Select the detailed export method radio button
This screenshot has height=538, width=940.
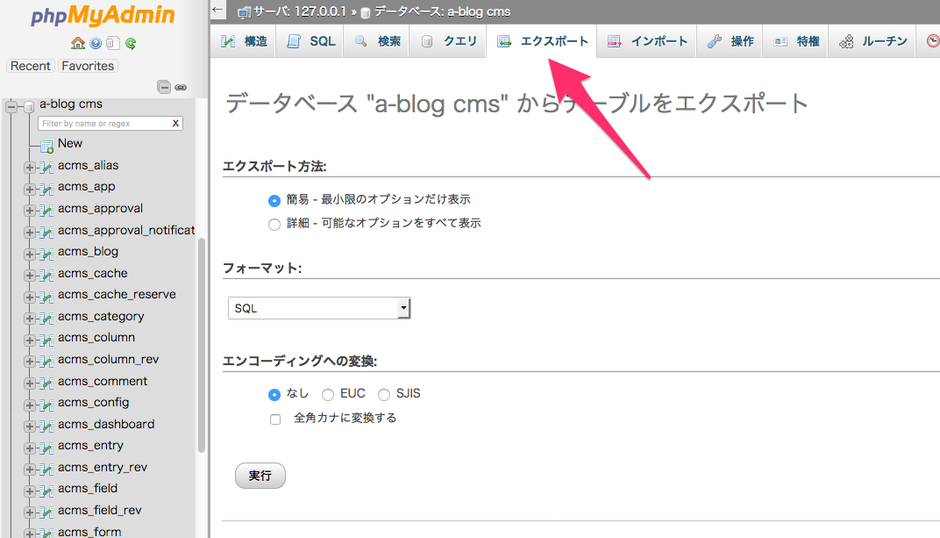click(274, 224)
